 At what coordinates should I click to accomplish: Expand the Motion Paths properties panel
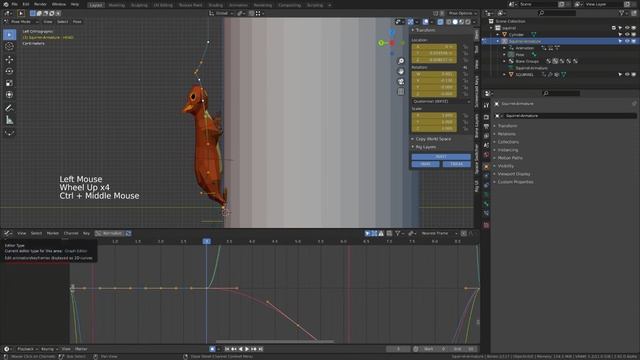pyautogui.click(x=509, y=158)
